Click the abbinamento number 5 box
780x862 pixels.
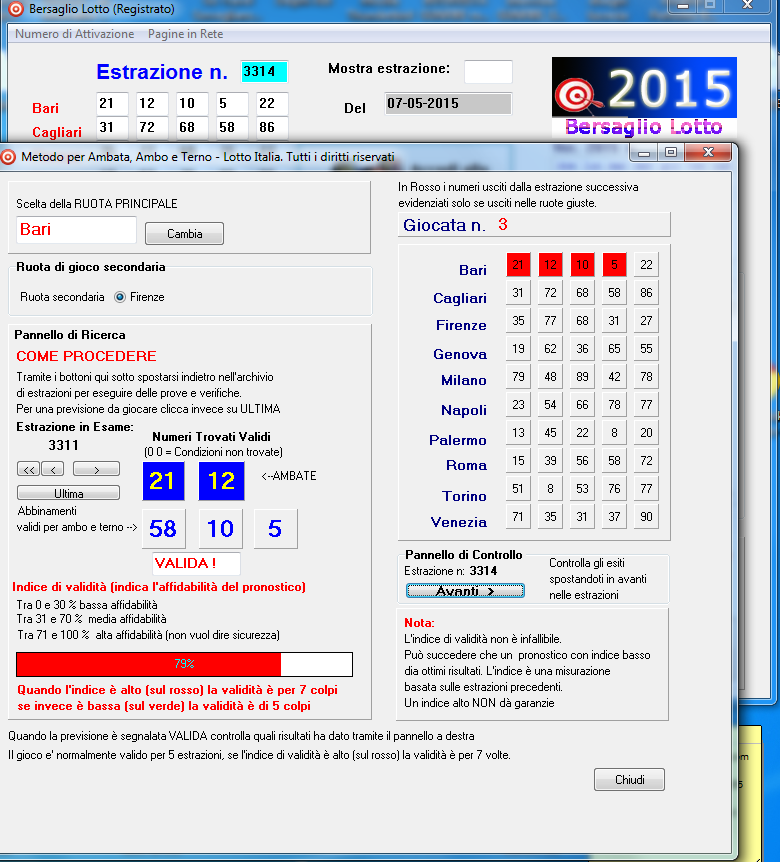point(275,529)
